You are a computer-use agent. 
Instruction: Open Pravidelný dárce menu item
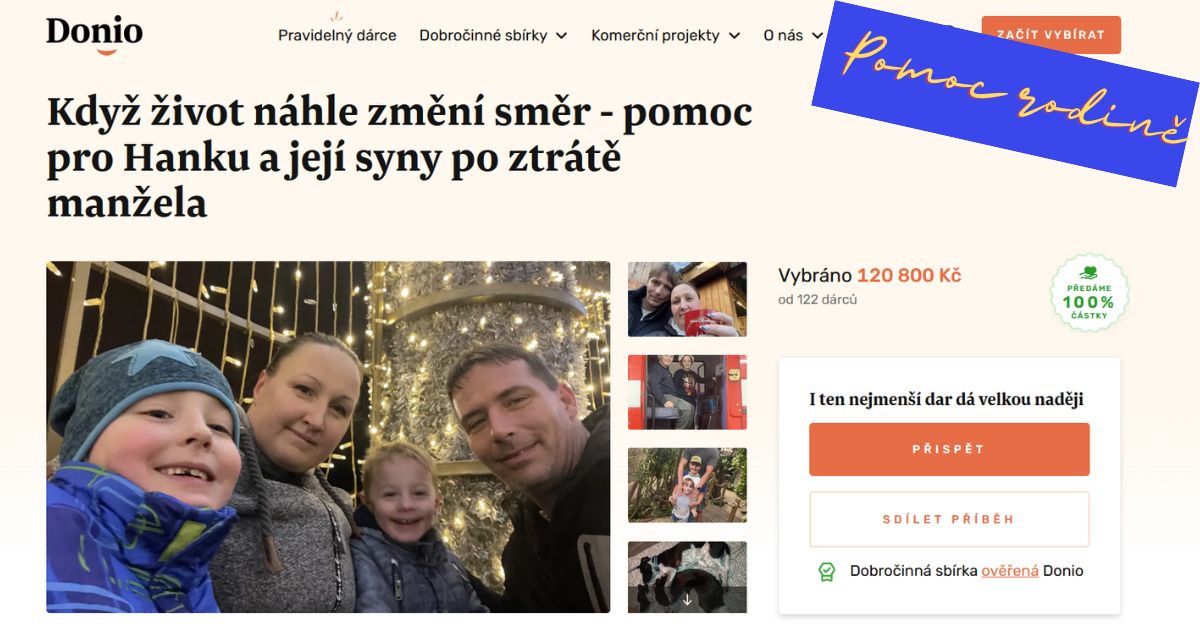[x=337, y=35]
